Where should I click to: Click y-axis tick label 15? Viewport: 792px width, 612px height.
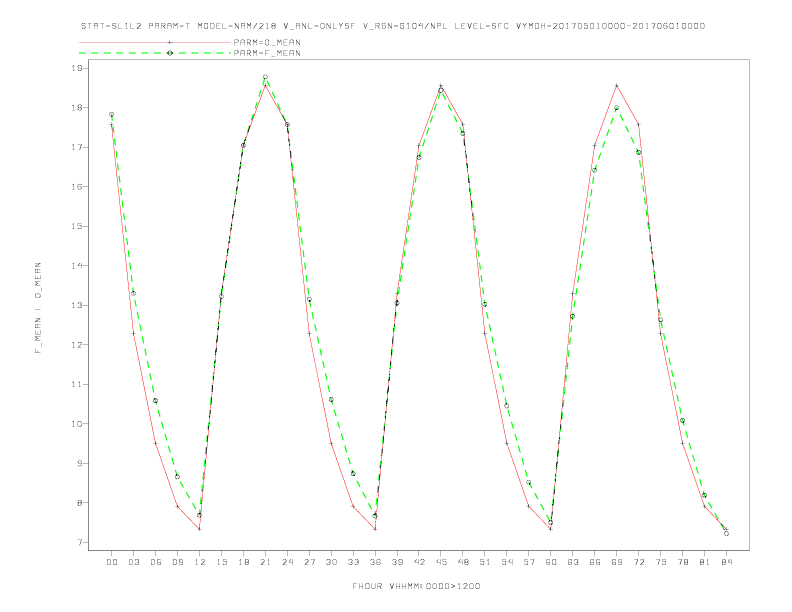[x=77, y=226]
